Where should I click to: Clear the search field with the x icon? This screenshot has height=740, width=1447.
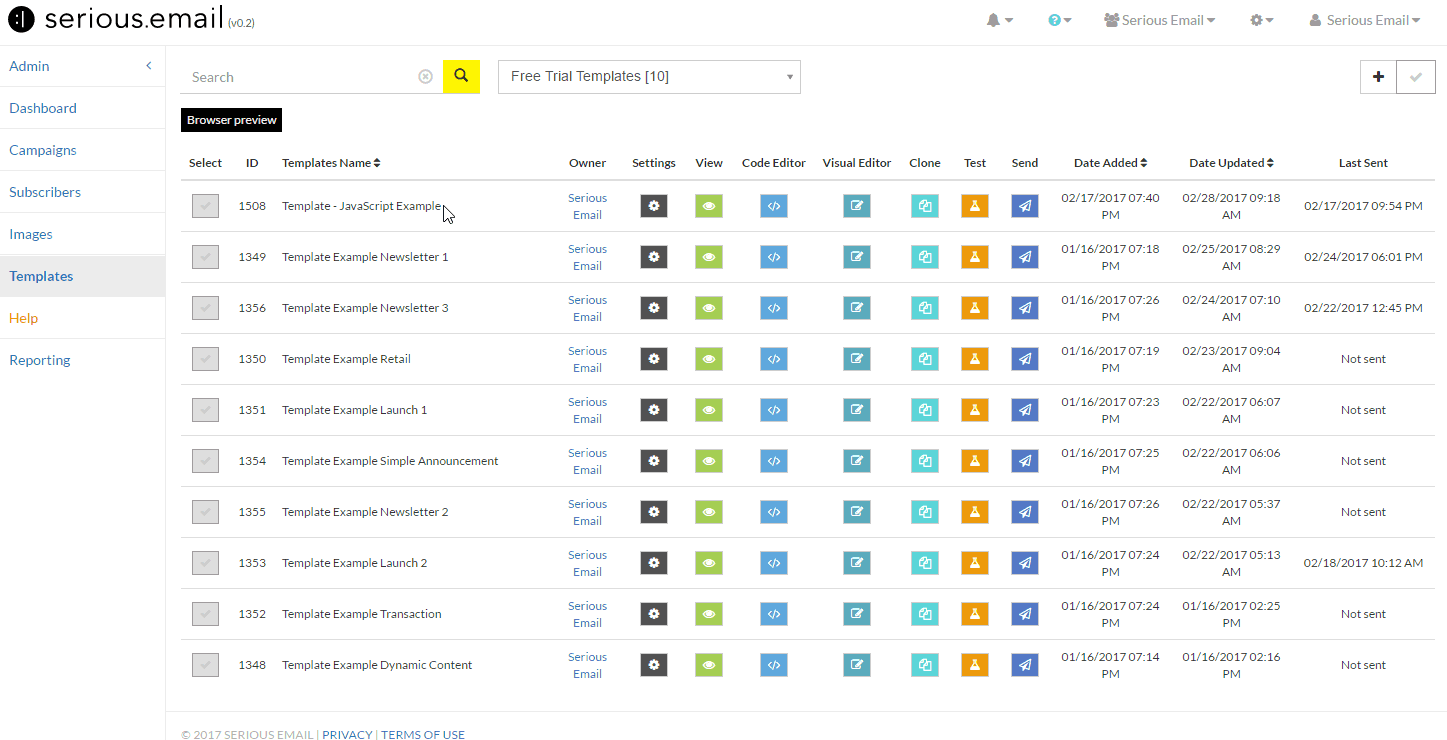coord(425,77)
